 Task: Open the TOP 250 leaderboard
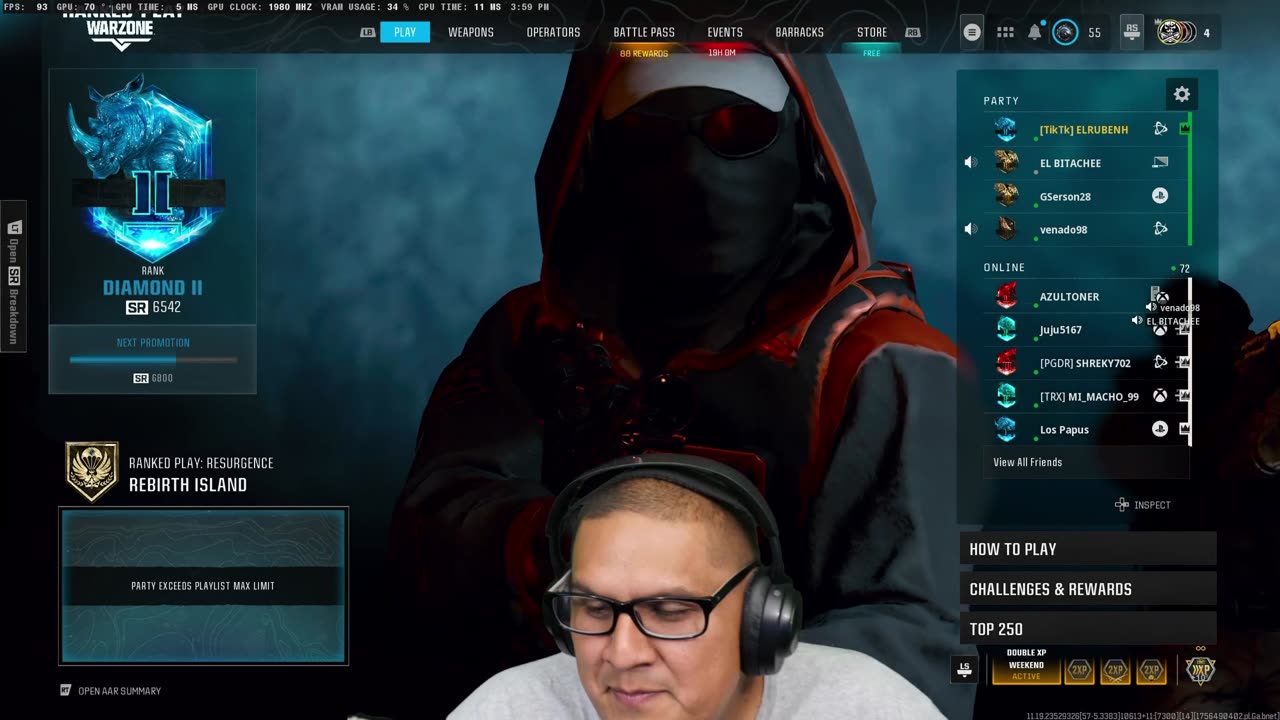pos(1088,629)
